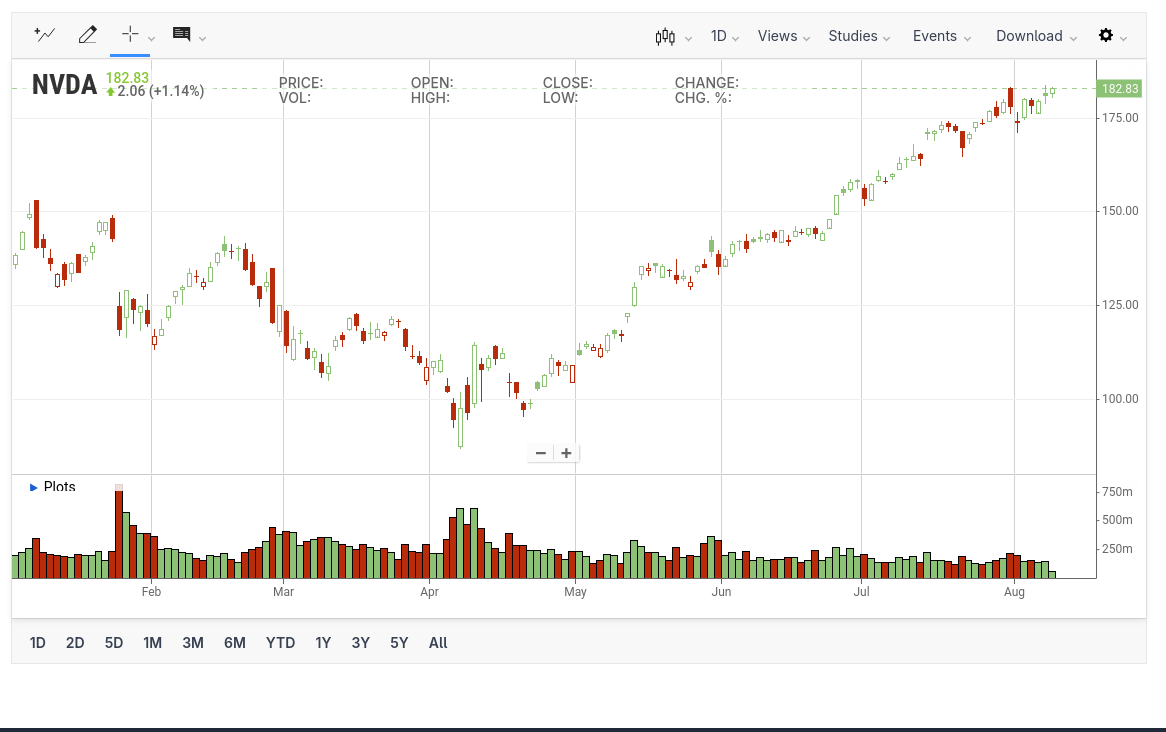
Task: Click the 150.00 price axis label
Action: (x=1120, y=211)
